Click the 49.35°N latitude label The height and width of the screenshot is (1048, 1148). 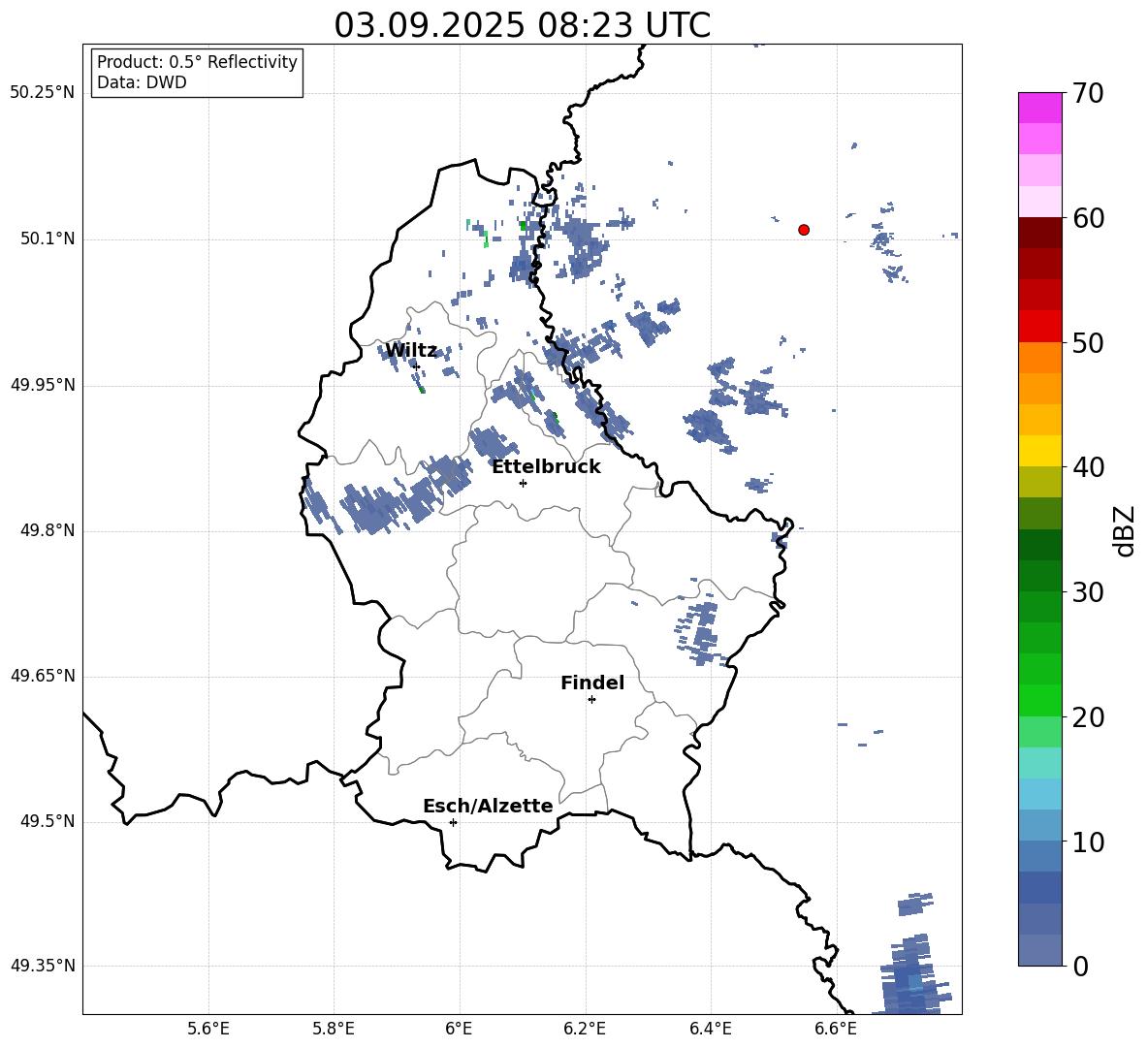(x=43, y=966)
